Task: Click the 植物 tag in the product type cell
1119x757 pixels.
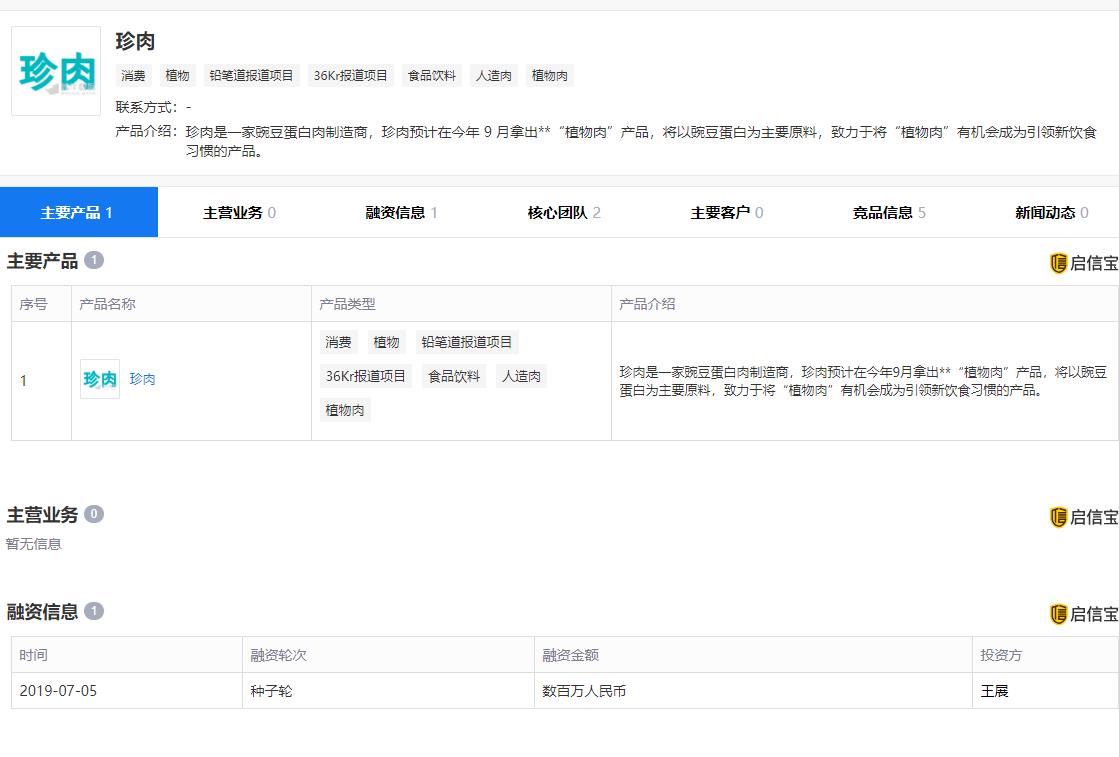Action: 387,342
